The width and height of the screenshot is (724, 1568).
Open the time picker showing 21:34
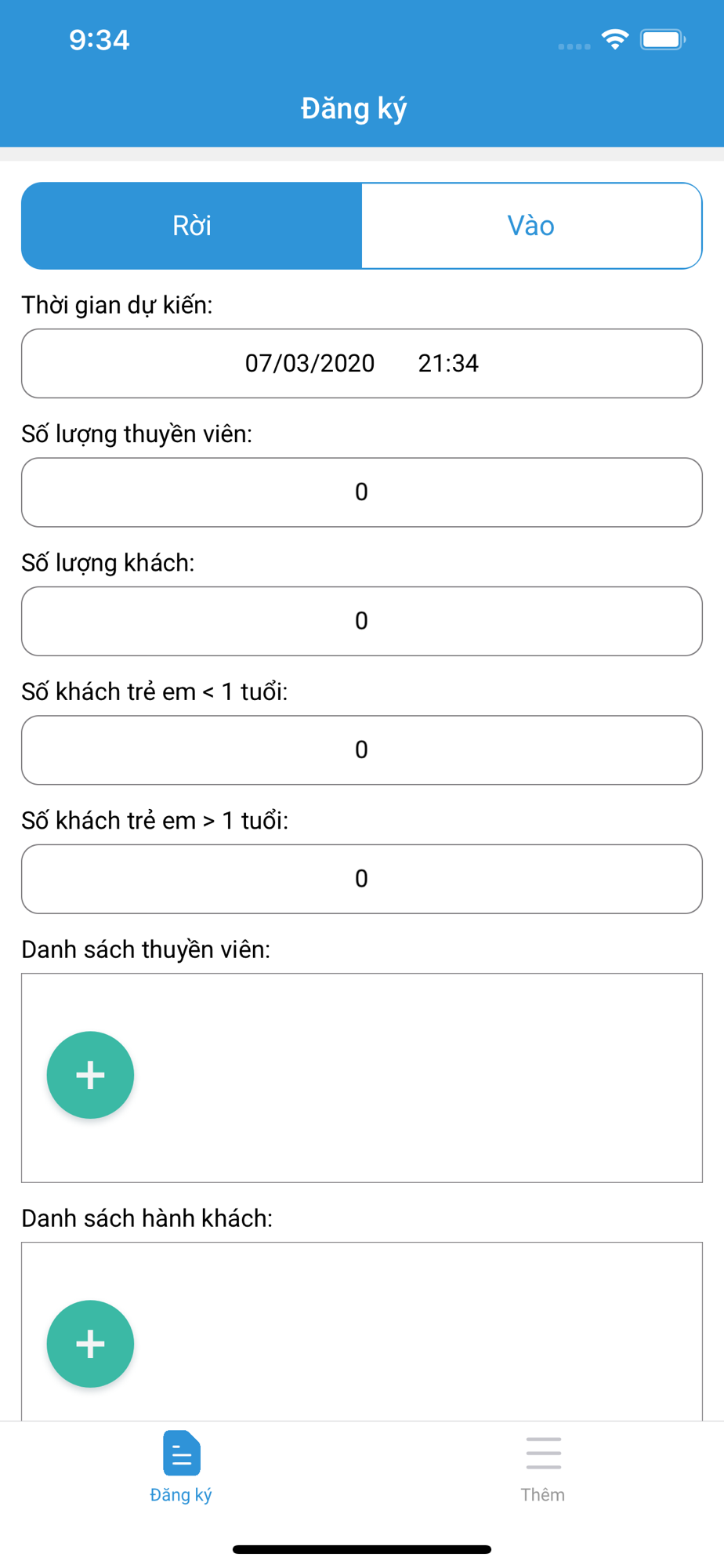(x=448, y=364)
